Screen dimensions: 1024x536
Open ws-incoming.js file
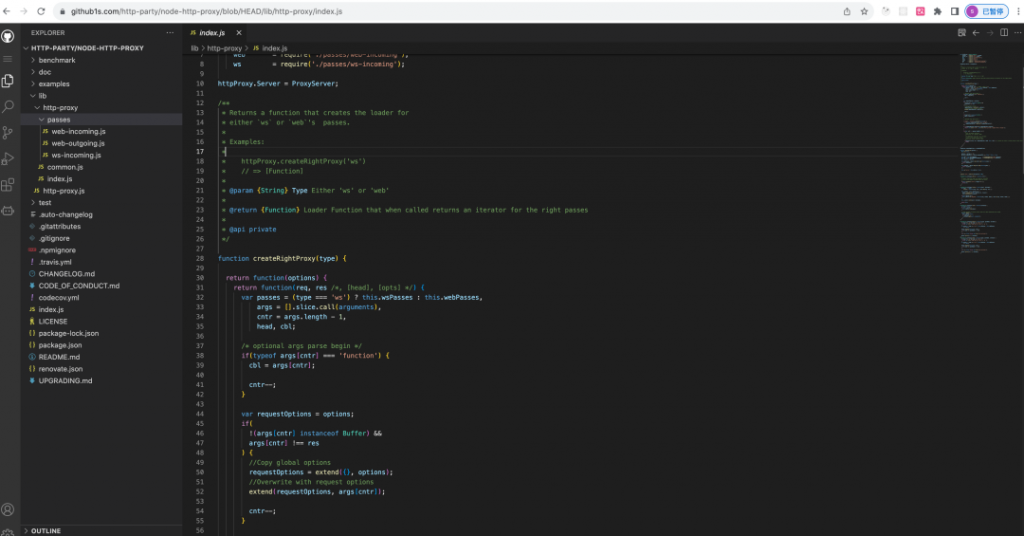pyautogui.click(x=102, y=155)
